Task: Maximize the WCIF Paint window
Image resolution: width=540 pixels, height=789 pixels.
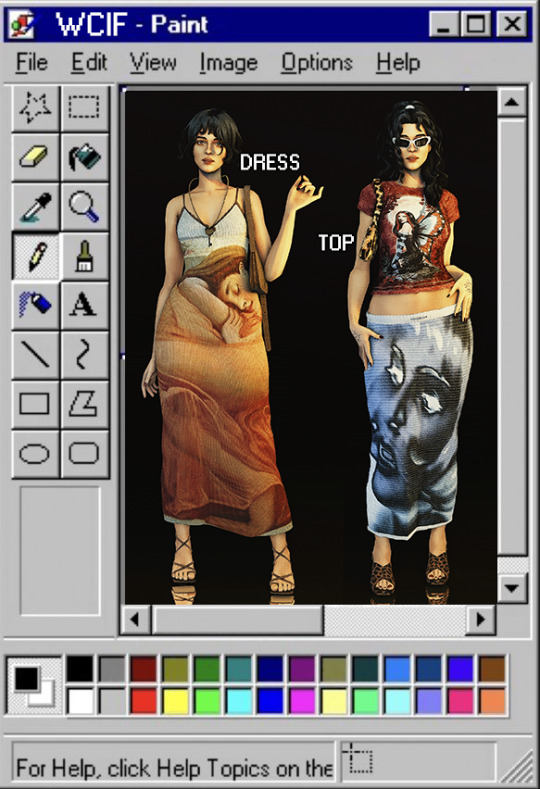Action: 476,24
